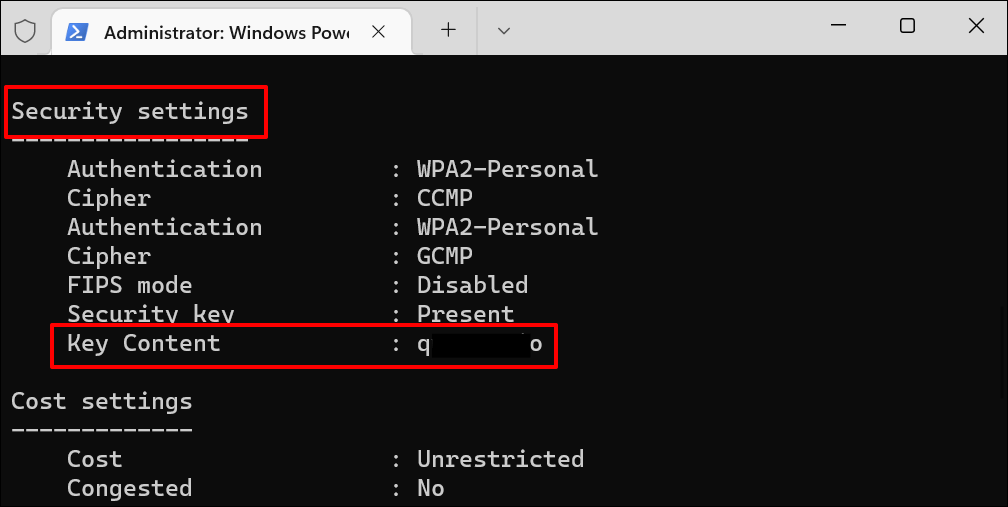Viewport: 1008px width, 507px height.
Task: Click the Security settings heading text
Action: (x=130, y=111)
